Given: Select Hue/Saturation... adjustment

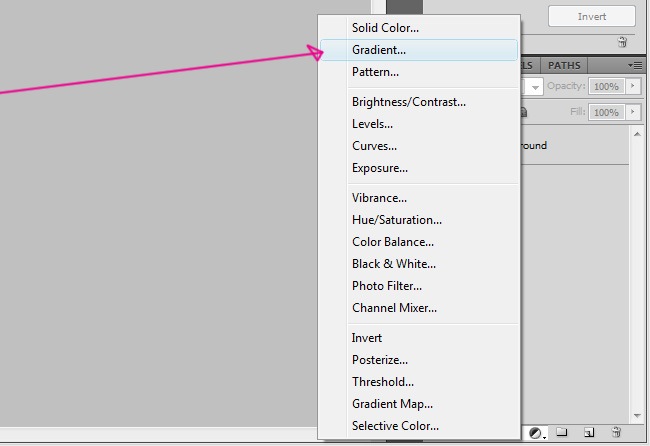Looking at the screenshot, I should click(x=419, y=220).
